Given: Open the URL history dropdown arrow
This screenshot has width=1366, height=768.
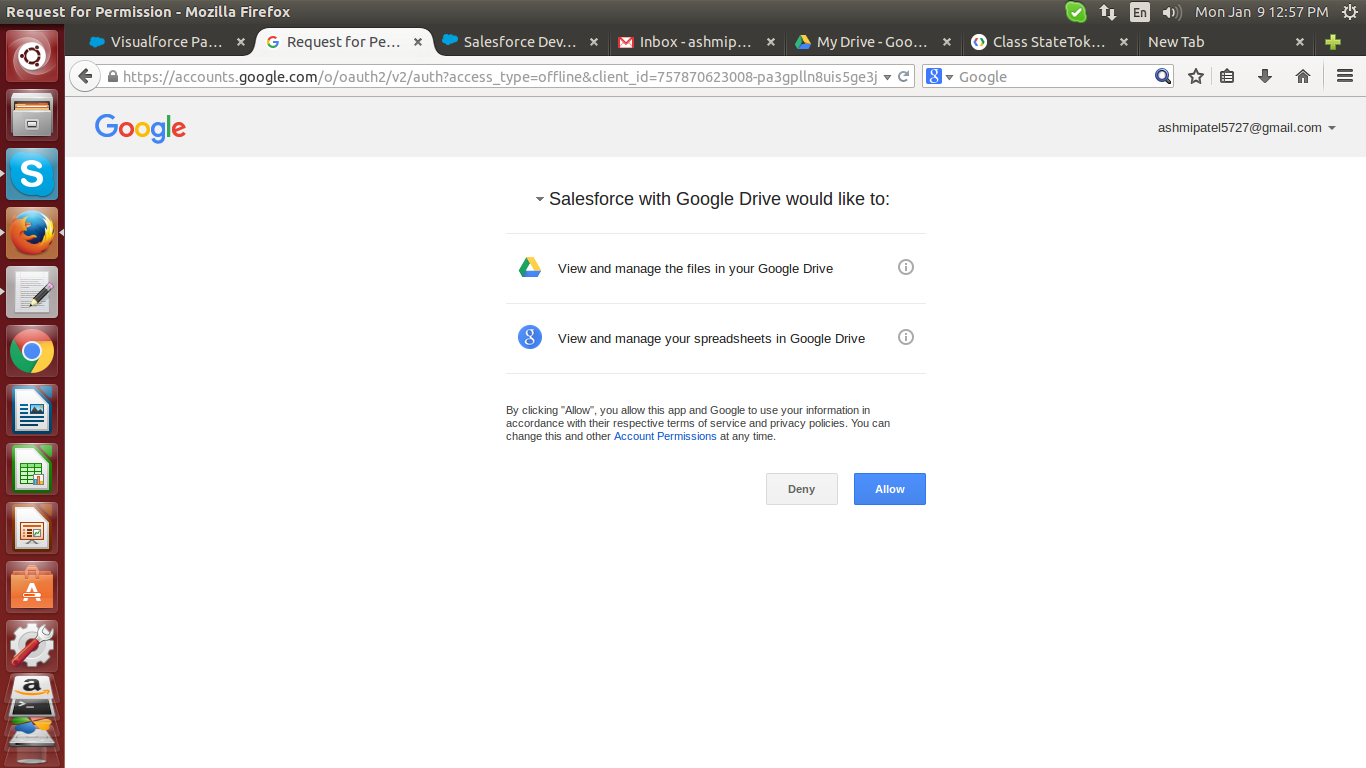Looking at the screenshot, I should 887,77.
